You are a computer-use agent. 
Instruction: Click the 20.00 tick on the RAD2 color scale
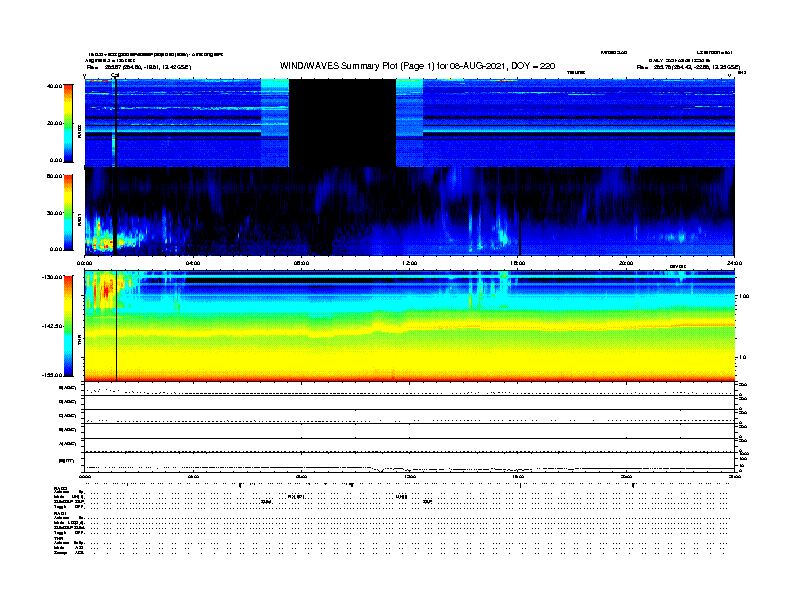(55, 123)
